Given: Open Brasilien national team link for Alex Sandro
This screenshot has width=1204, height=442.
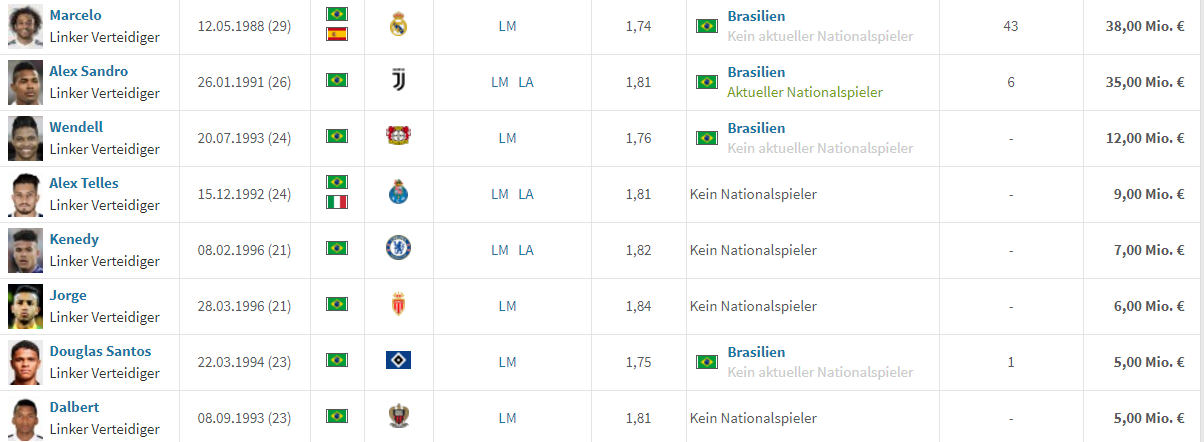Looking at the screenshot, I should pyautogui.click(x=756, y=72).
